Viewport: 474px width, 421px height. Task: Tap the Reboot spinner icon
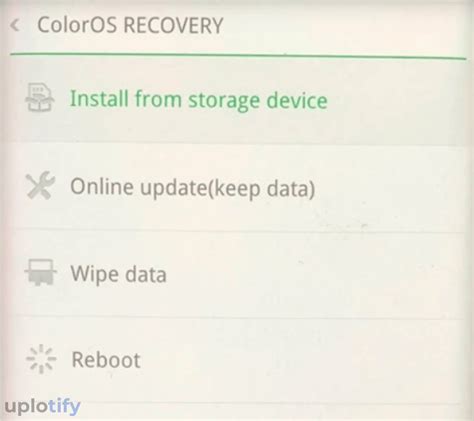tap(41, 359)
